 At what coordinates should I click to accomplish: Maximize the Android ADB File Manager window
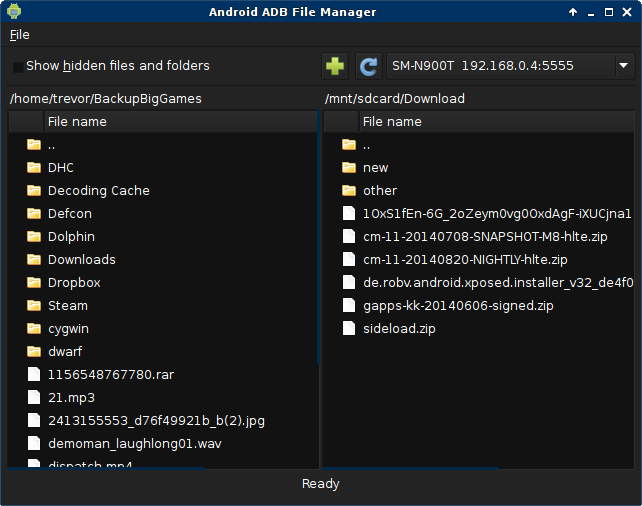(x=609, y=12)
